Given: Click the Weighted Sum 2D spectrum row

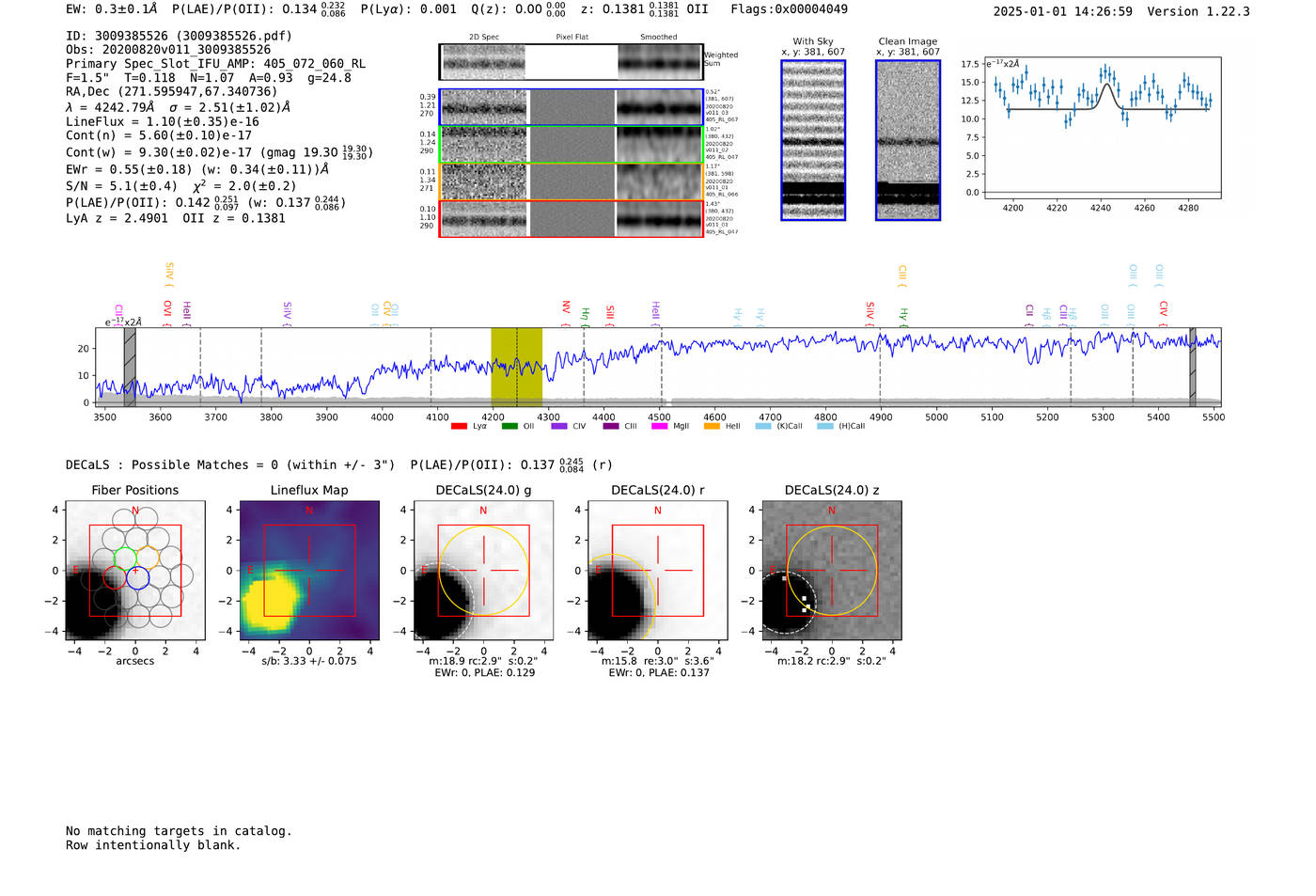Looking at the screenshot, I should click(571, 62).
